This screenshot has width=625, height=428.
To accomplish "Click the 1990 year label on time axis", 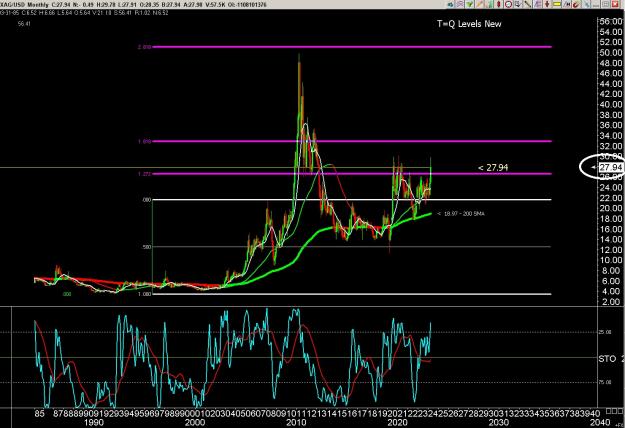I will [94, 422].
